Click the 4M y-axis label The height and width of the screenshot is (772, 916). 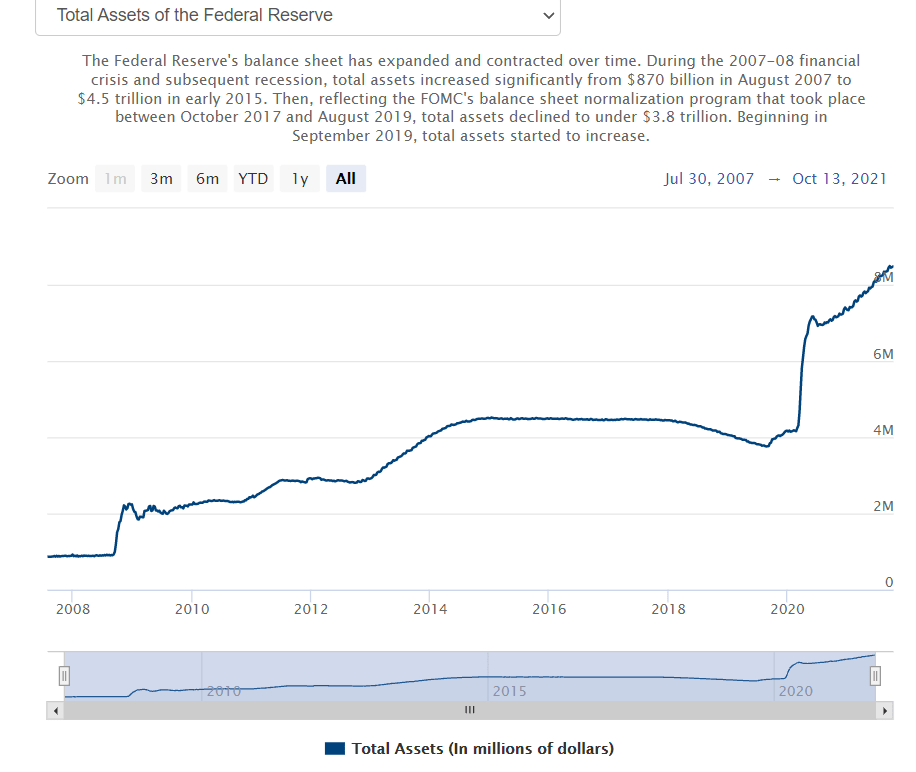883,430
